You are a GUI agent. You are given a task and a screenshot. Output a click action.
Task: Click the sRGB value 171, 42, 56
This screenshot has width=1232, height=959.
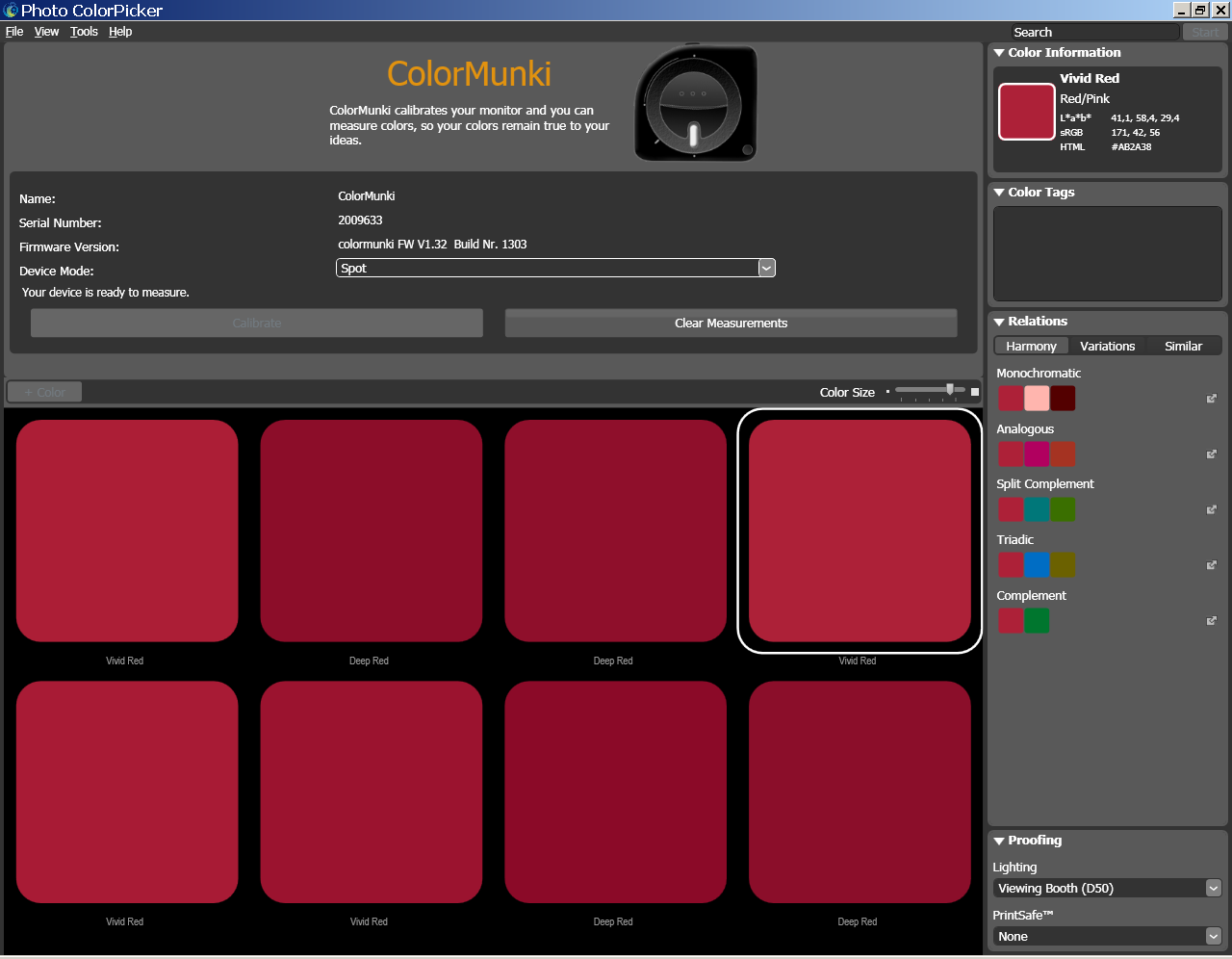pyautogui.click(x=1136, y=133)
